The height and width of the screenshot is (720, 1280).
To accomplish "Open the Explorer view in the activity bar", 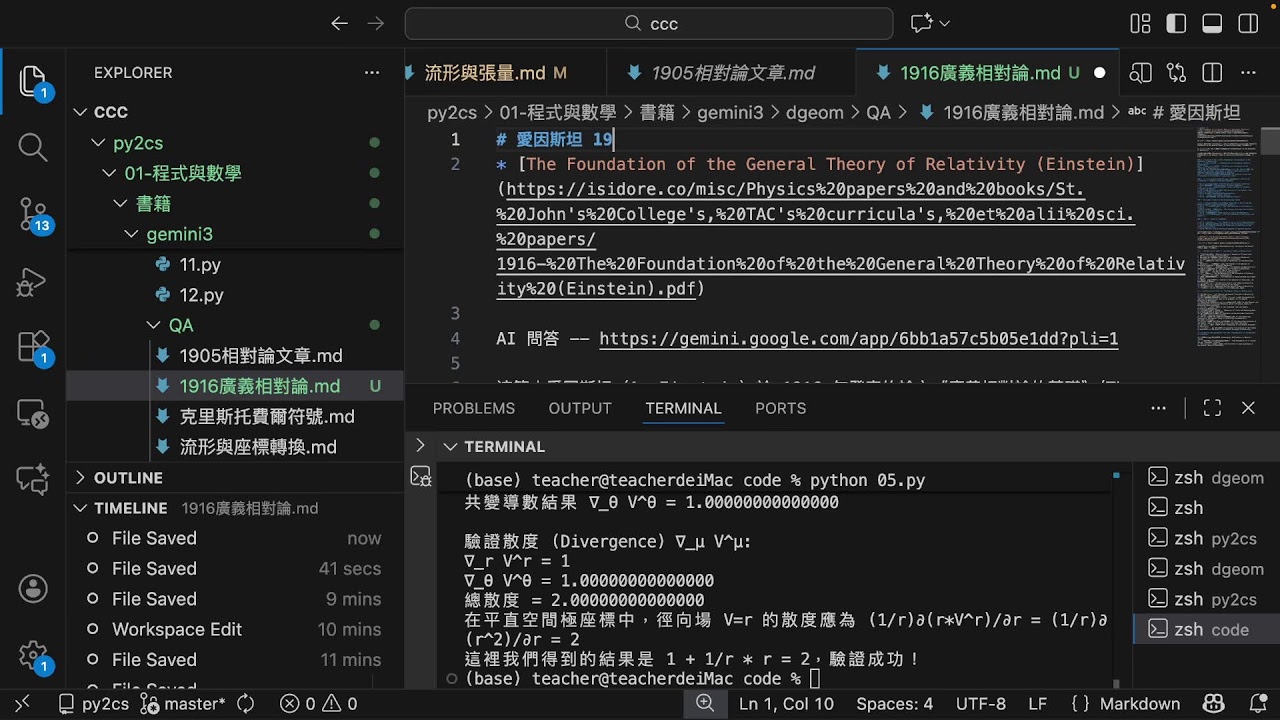I will 33,82.
